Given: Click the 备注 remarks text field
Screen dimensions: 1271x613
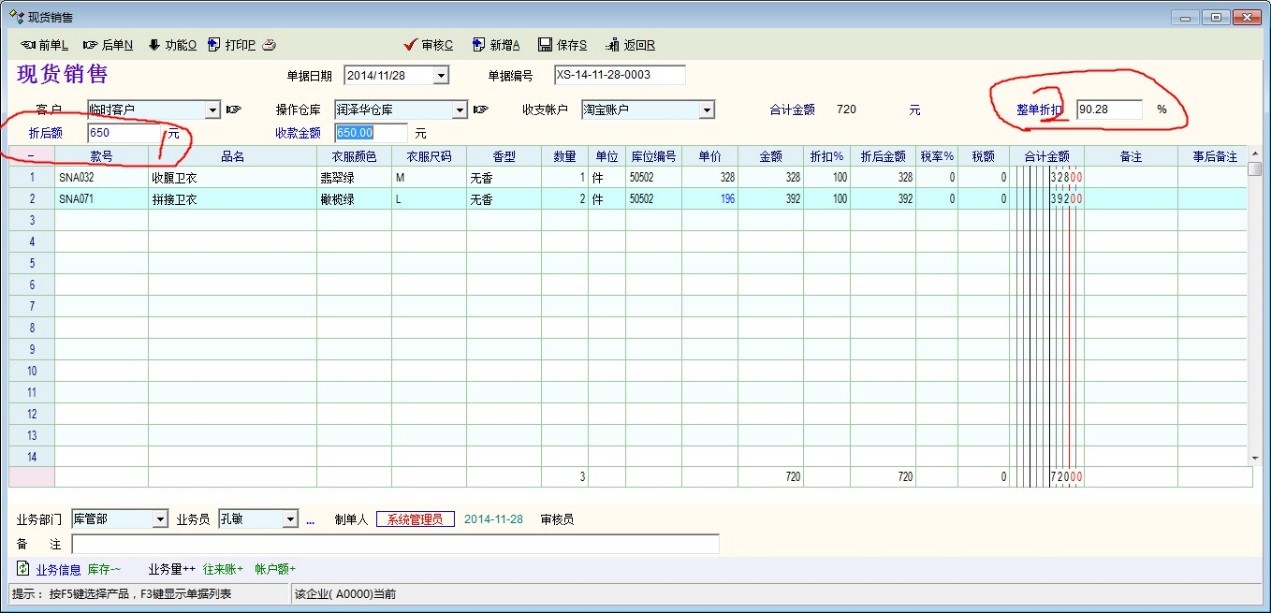Looking at the screenshot, I should click(x=395, y=544).
